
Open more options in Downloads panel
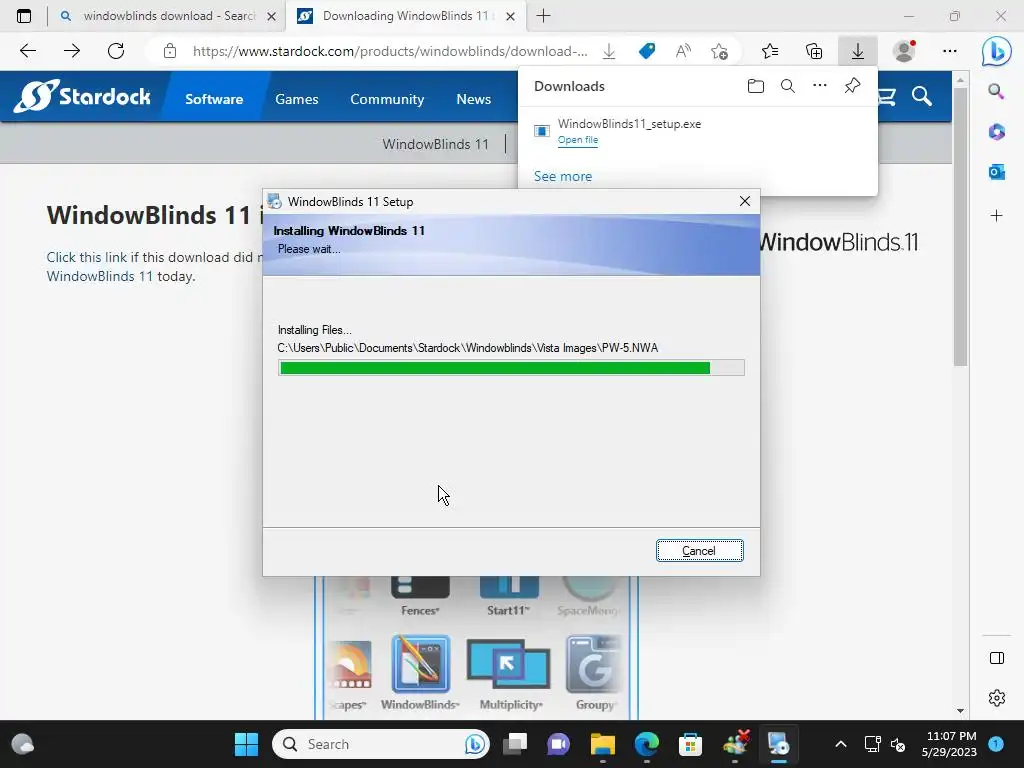click(x=820, y=86)
